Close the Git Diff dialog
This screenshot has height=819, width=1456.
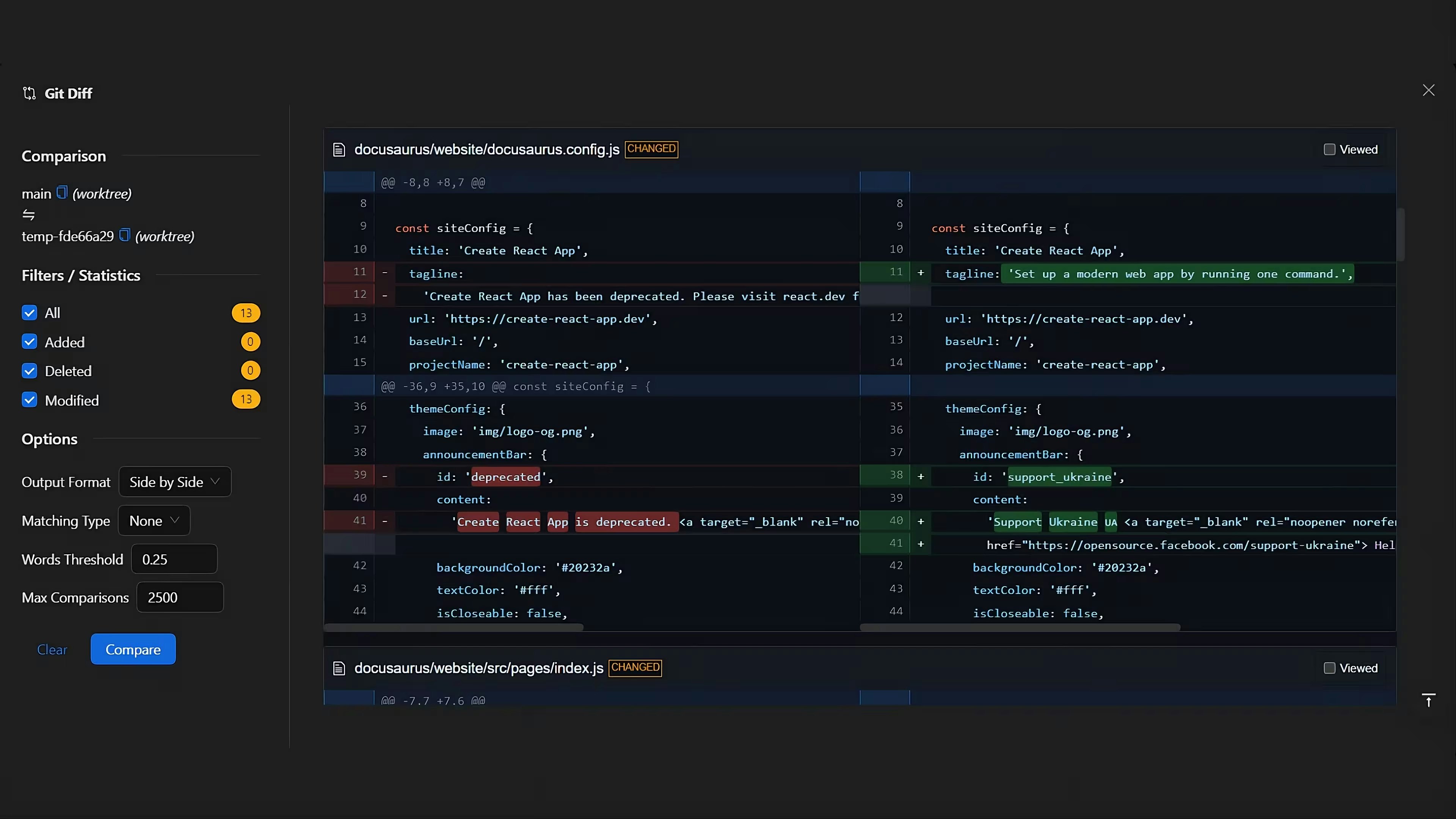tap(1428, 91)
